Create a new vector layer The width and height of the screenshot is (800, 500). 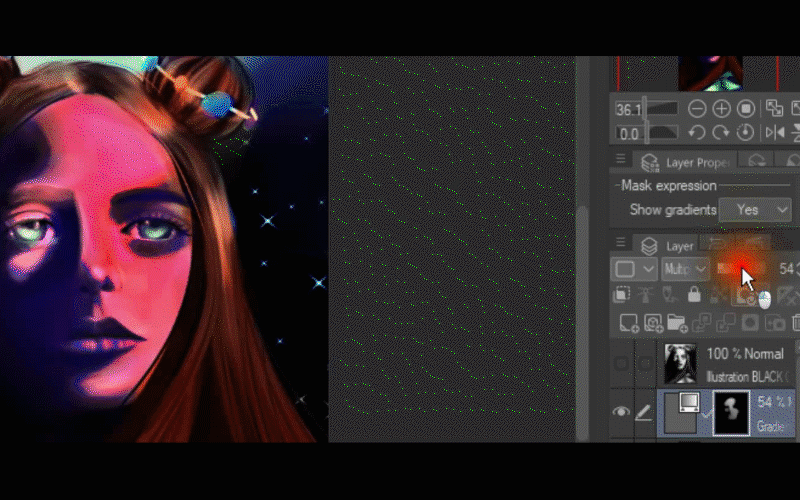click(x=653, y=323)
